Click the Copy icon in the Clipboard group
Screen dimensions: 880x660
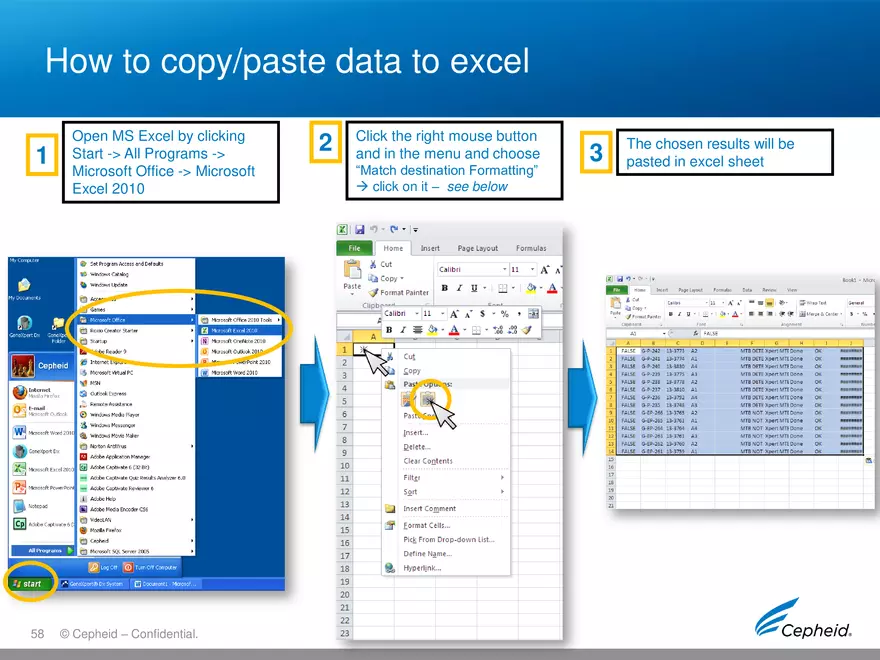tap(373, 277)
